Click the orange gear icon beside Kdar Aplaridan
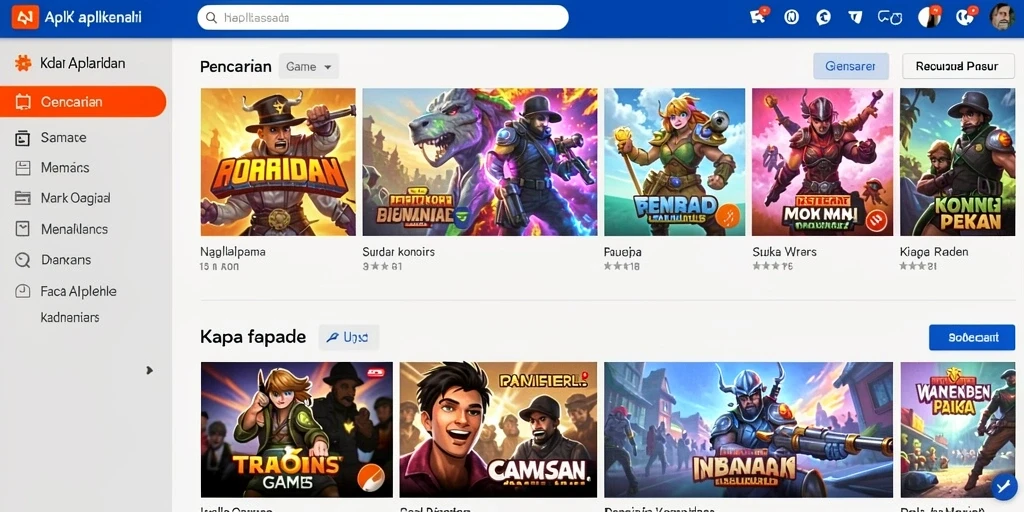Viewport: 1024px width, 512px height. (23, 63)
